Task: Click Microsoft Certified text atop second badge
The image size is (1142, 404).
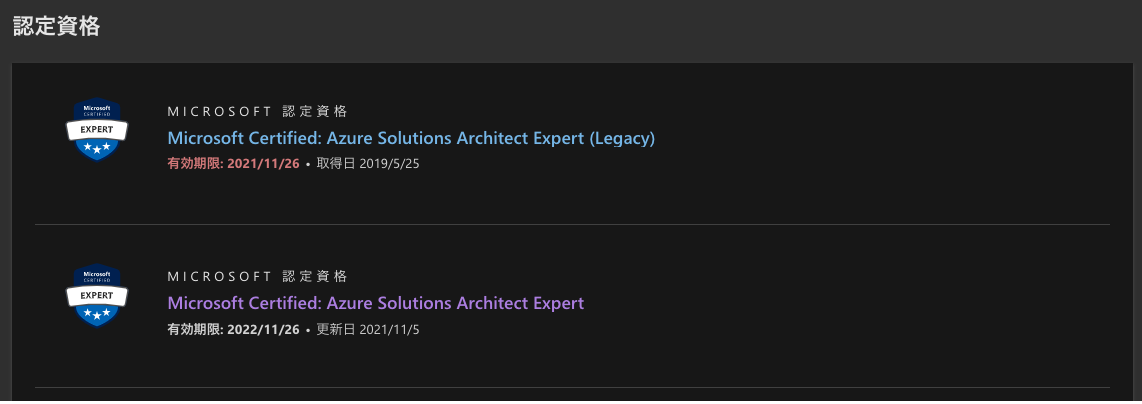Action: coord(97,275)
